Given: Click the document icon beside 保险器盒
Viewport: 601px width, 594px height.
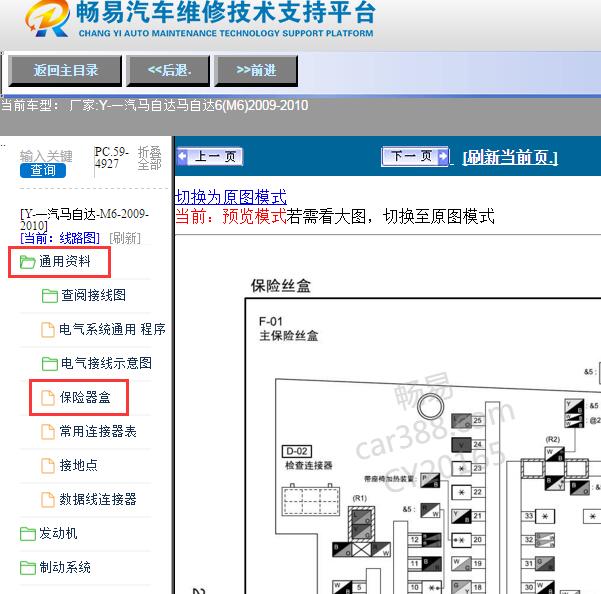Looking at the screenshot, I should [x=48, y=397].
